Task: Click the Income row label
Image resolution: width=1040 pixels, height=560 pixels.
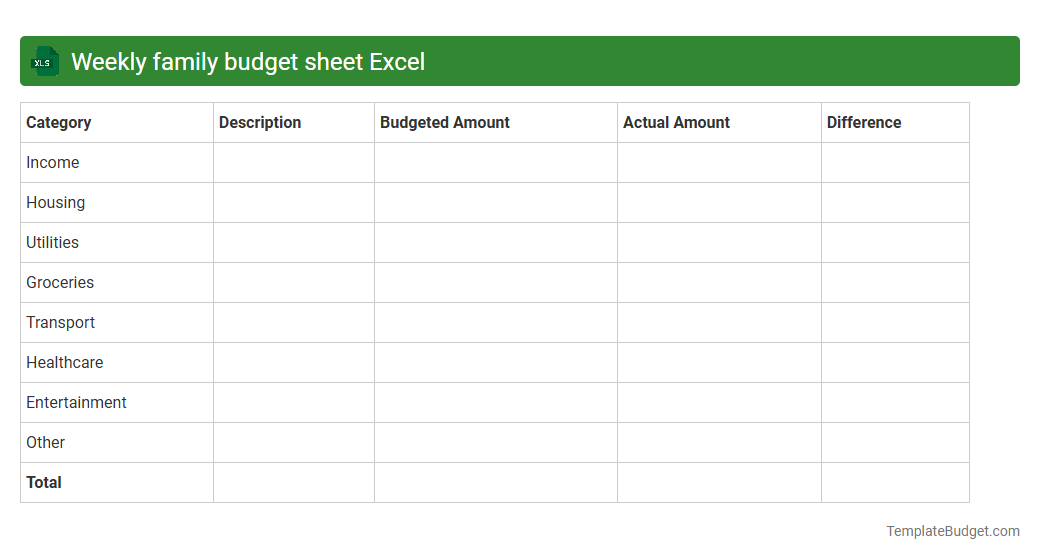Action: pos(53,163)
